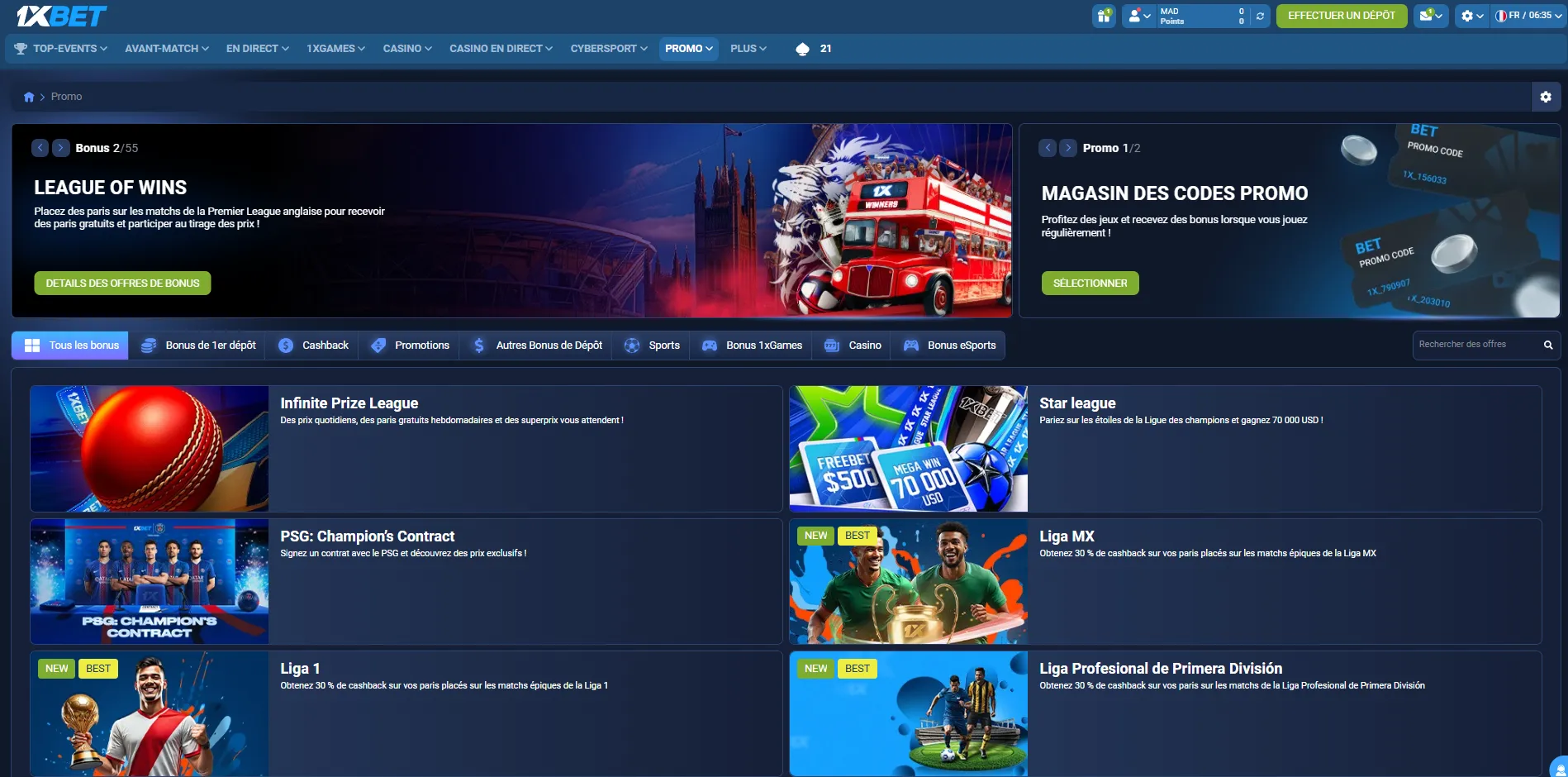Expand the PLUS menu
This screenshot has width=1568, height=777.
(746, 49)
